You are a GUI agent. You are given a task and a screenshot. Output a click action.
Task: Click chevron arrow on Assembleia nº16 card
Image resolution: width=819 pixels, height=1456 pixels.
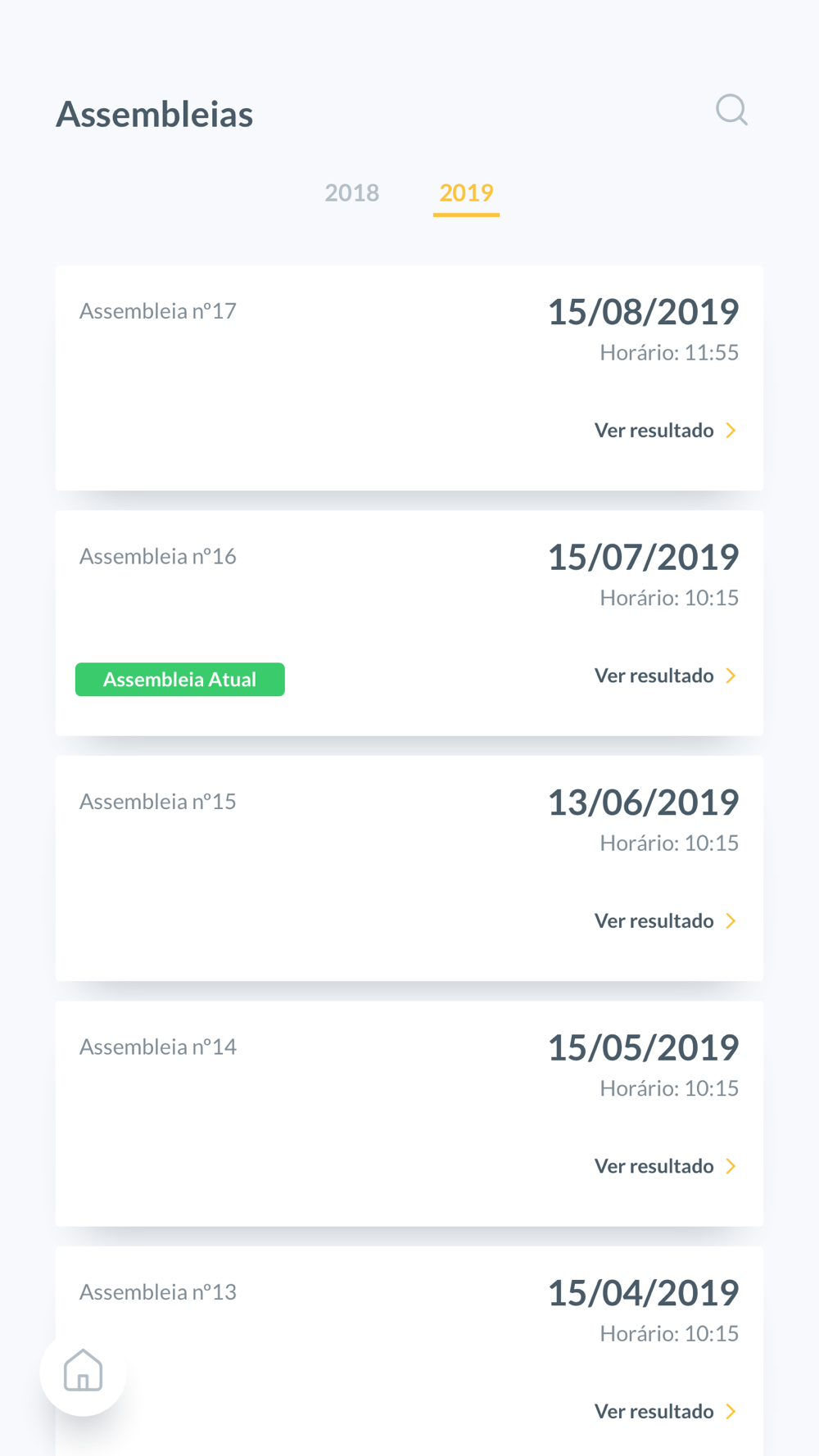click(731, 676)
